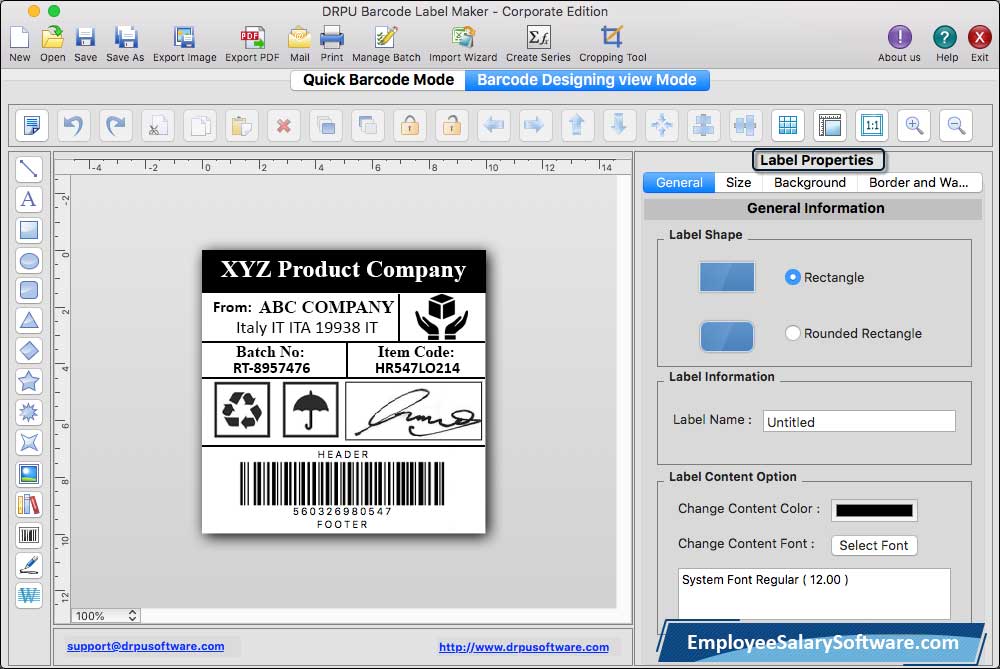Click the recycle symbol on label
This screenshot has height=669, width=1000.
(242, 409)
